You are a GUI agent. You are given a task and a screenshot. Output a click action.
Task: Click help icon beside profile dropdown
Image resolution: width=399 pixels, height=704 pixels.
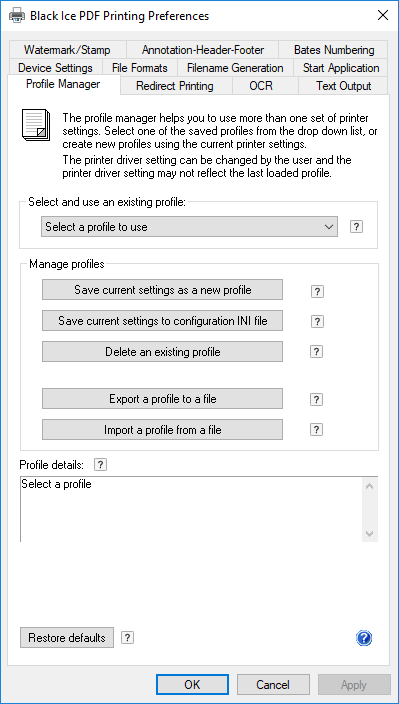(x=356, y=227)
